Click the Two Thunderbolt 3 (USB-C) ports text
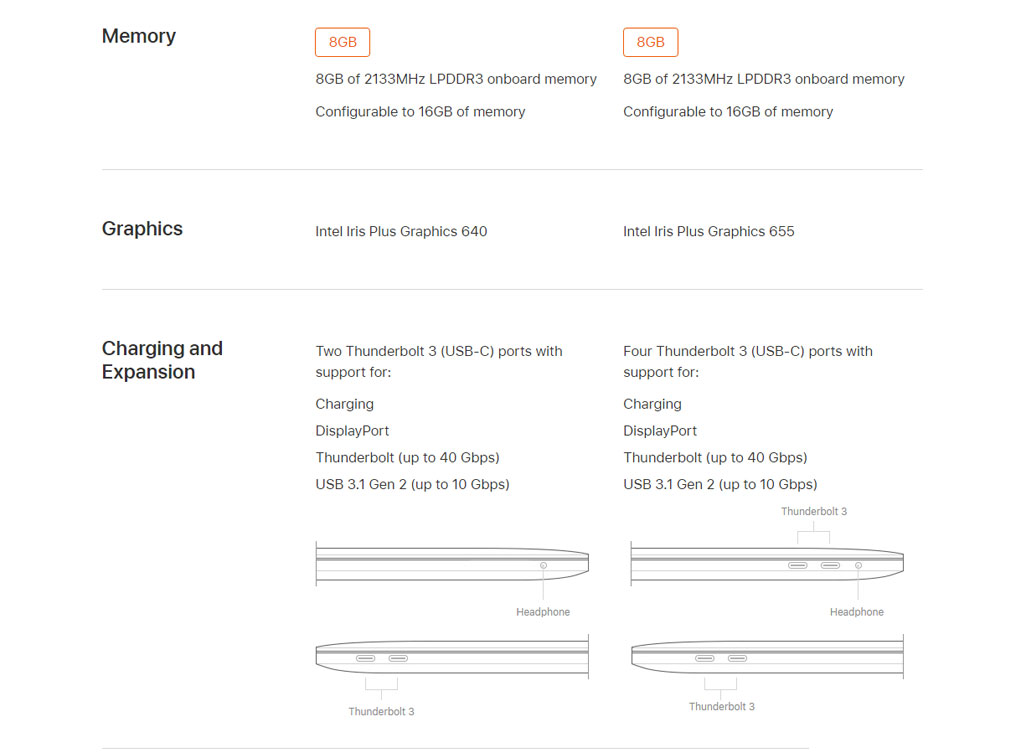Screen dimensions: 1024x753 pos(439,361)
